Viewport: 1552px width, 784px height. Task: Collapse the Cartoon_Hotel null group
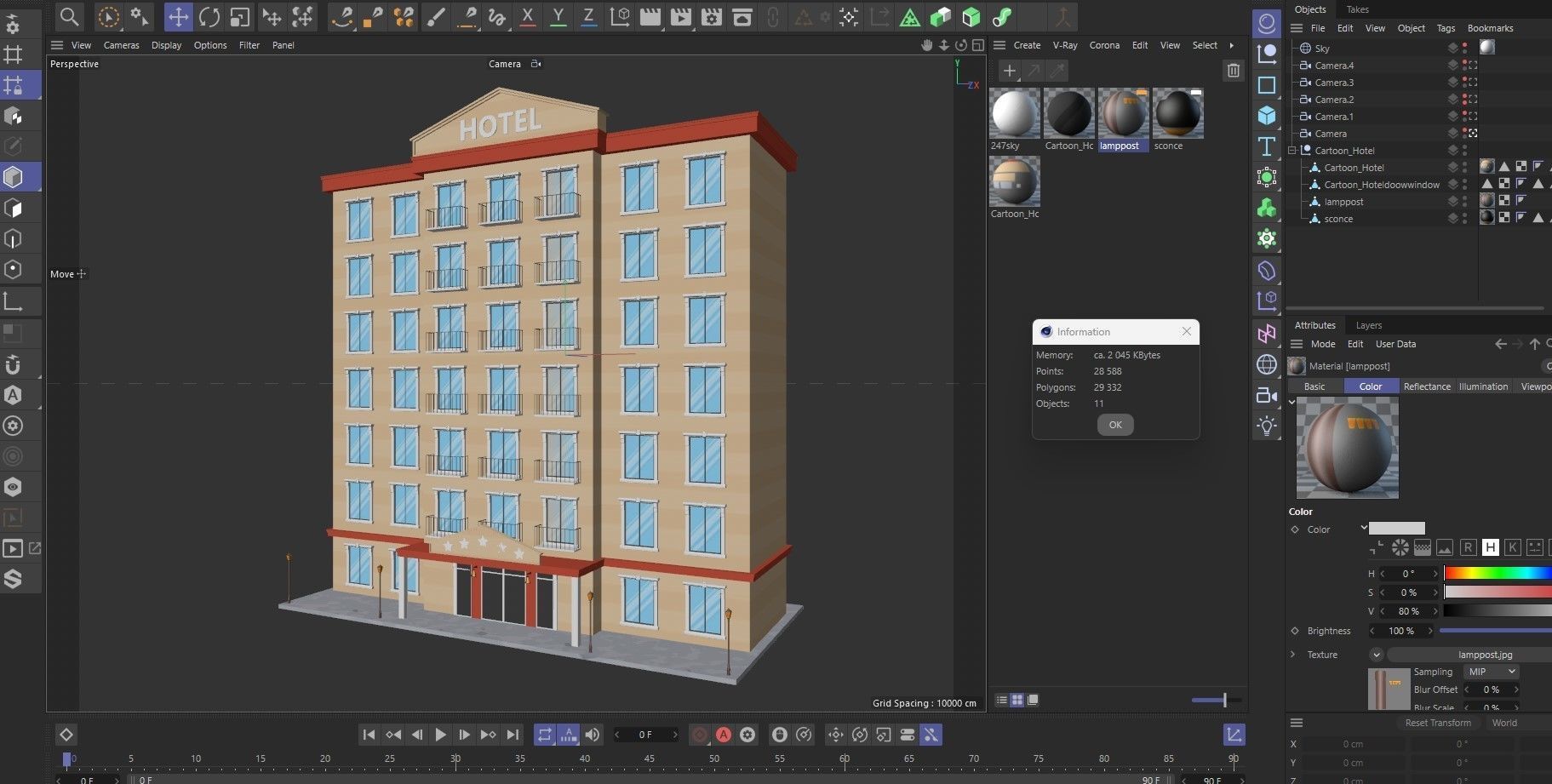tap(1292, 151)
